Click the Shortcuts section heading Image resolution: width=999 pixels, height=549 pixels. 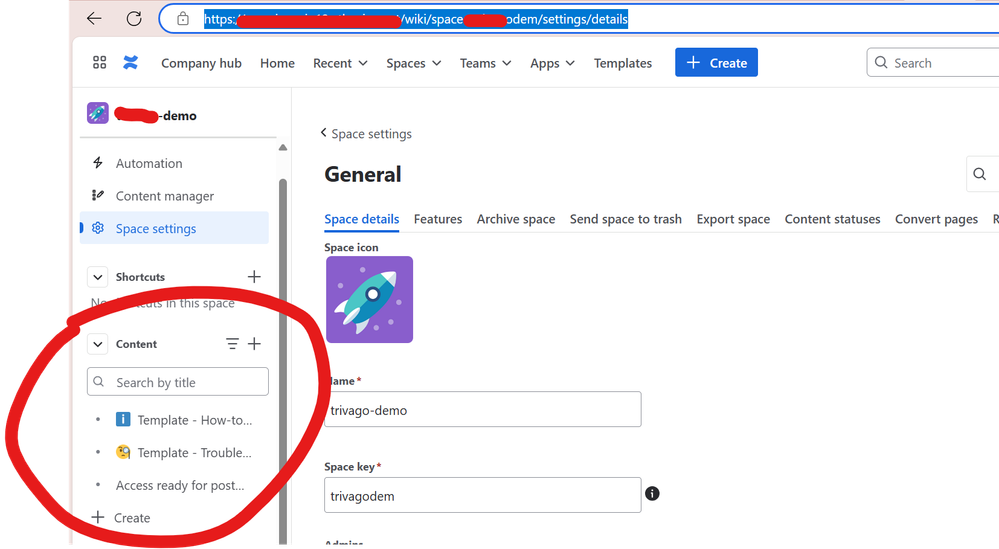(140, 277)
